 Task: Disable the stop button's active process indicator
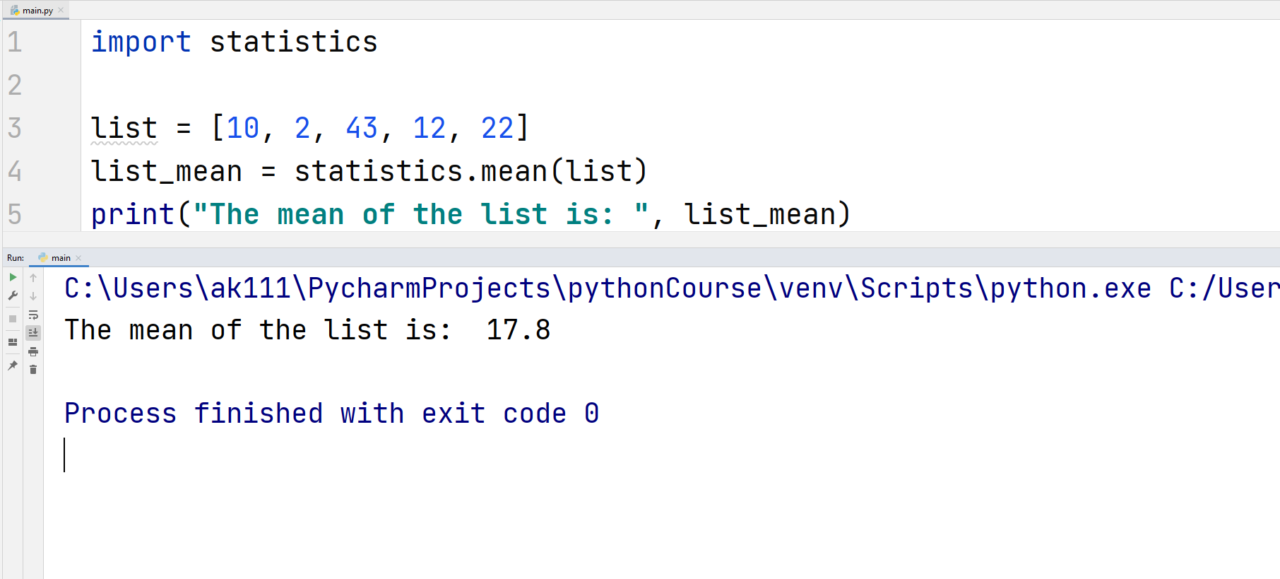[12, 317]
